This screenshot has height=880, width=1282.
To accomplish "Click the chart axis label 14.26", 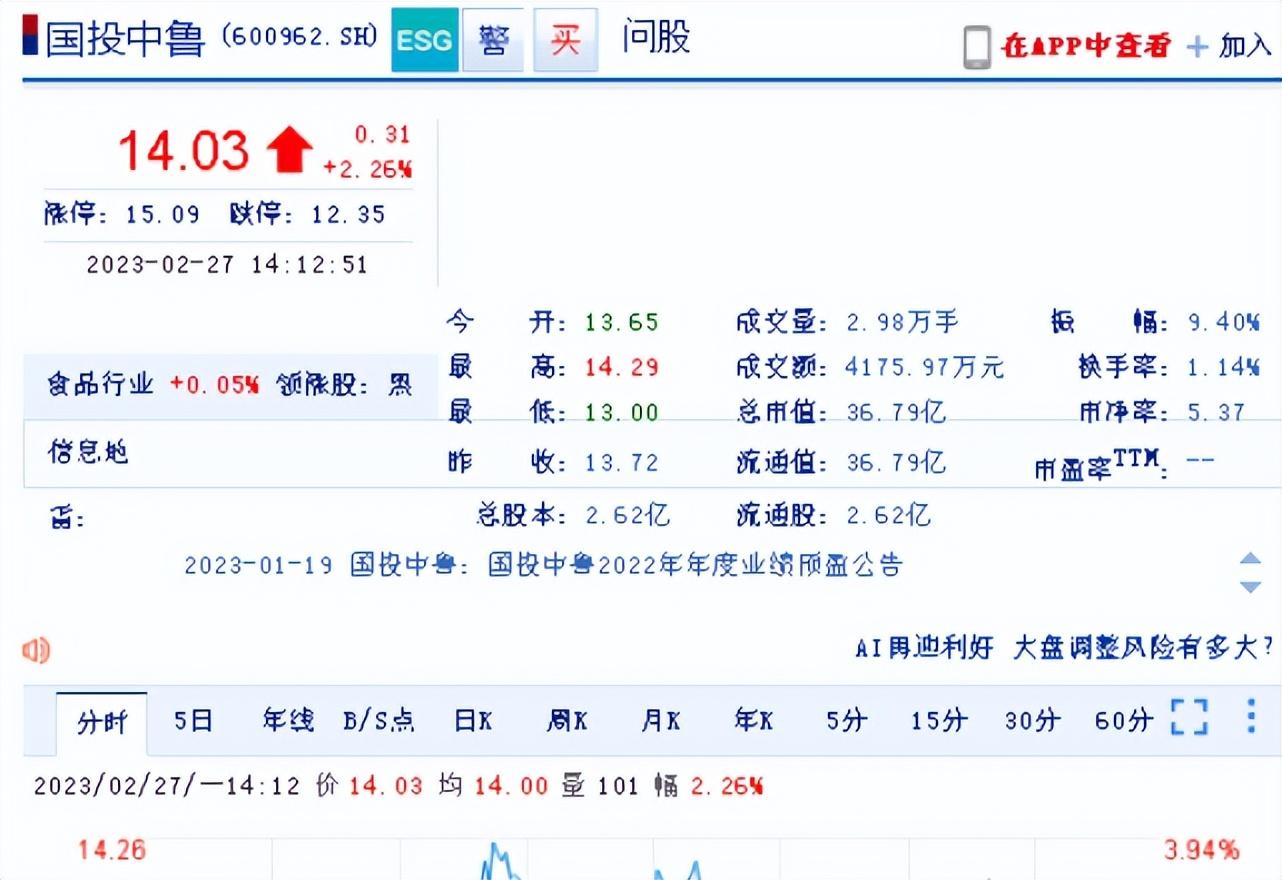I will (112, 851).
